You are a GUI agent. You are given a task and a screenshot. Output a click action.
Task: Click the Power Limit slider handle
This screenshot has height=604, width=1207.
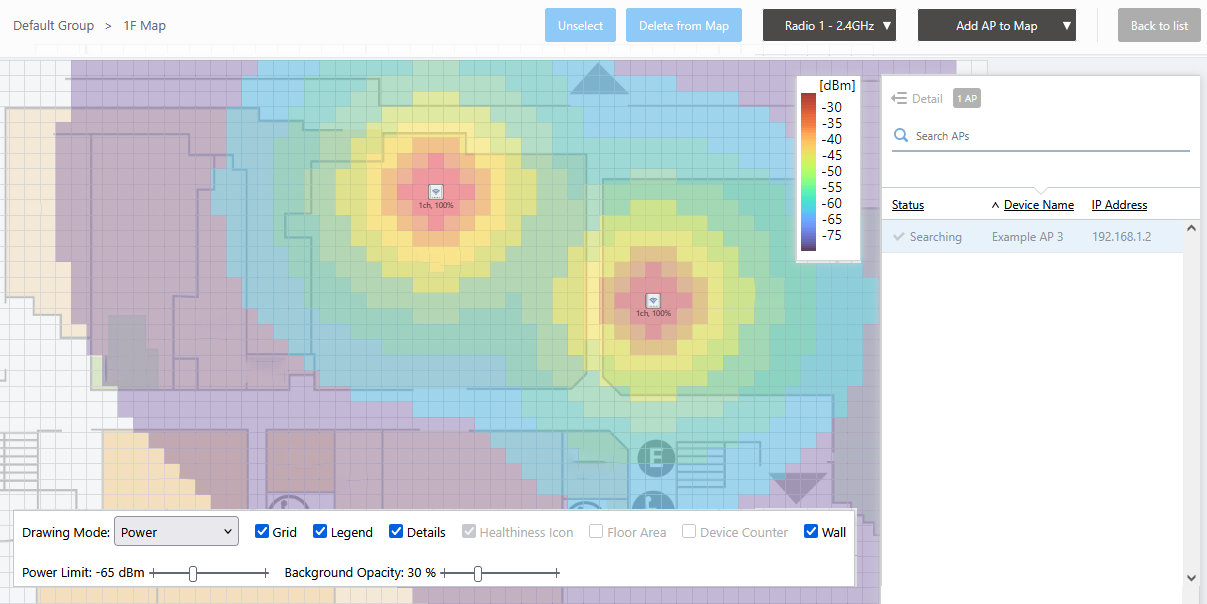click(x=193, y=573)
